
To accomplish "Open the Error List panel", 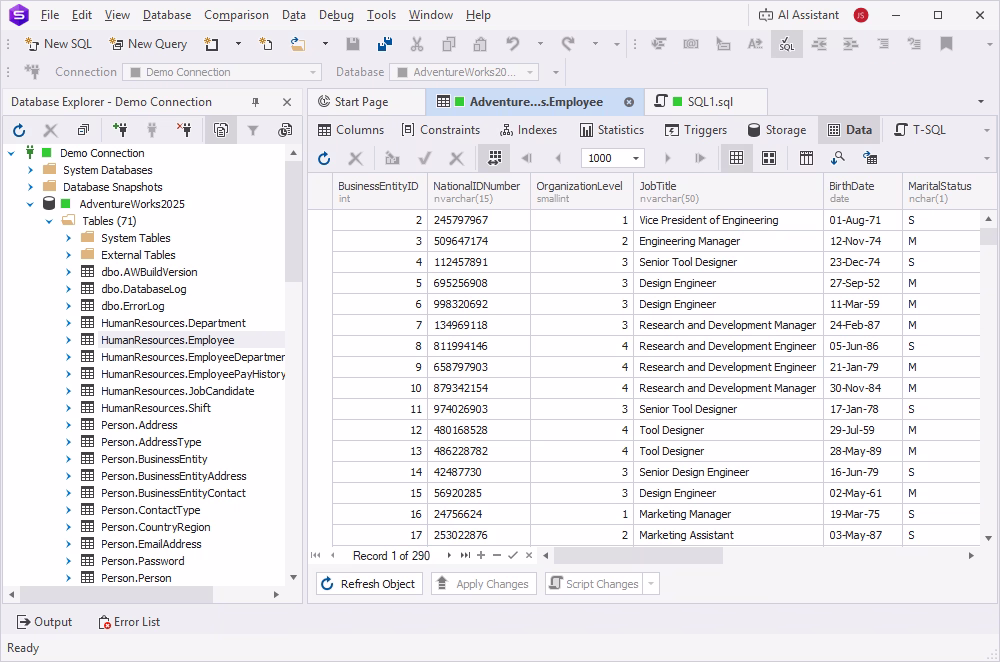I will [129, 622].
